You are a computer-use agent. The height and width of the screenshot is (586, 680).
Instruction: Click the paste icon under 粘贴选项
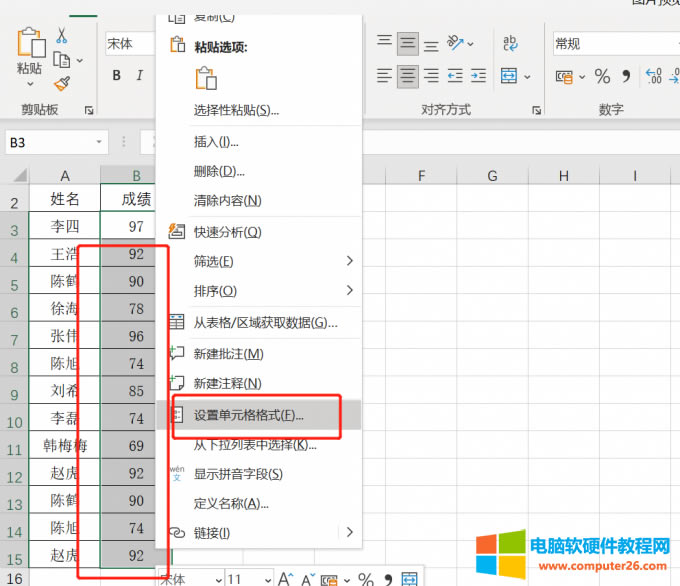(x=206, y=79)
